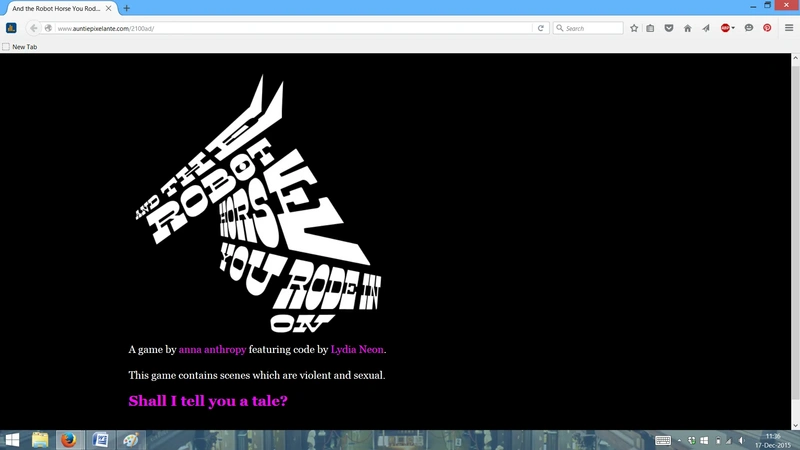Open the bookmarks list clipboard icon
Screen dimensions: 800x450
click(650, 28)
